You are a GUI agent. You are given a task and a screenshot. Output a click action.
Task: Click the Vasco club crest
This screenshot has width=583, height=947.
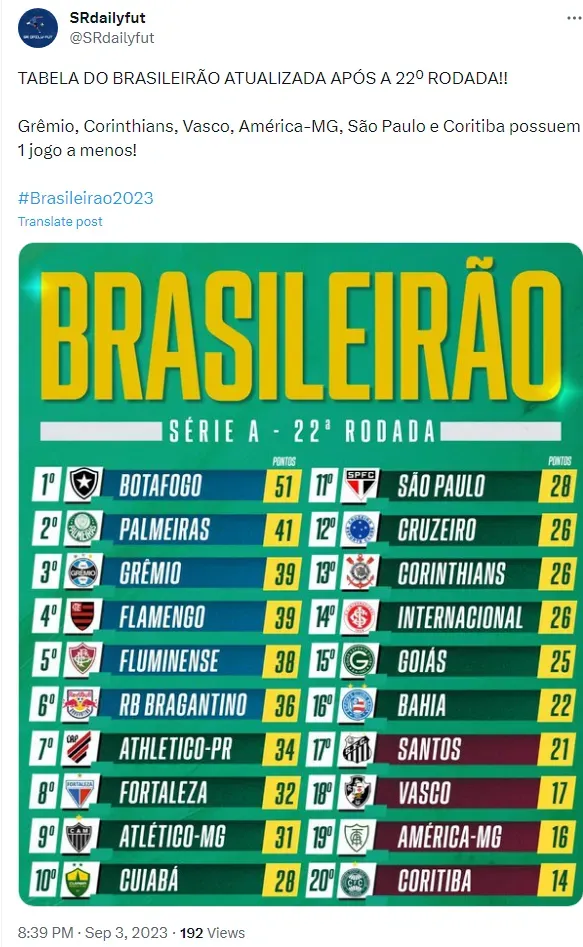click(358, 792)
